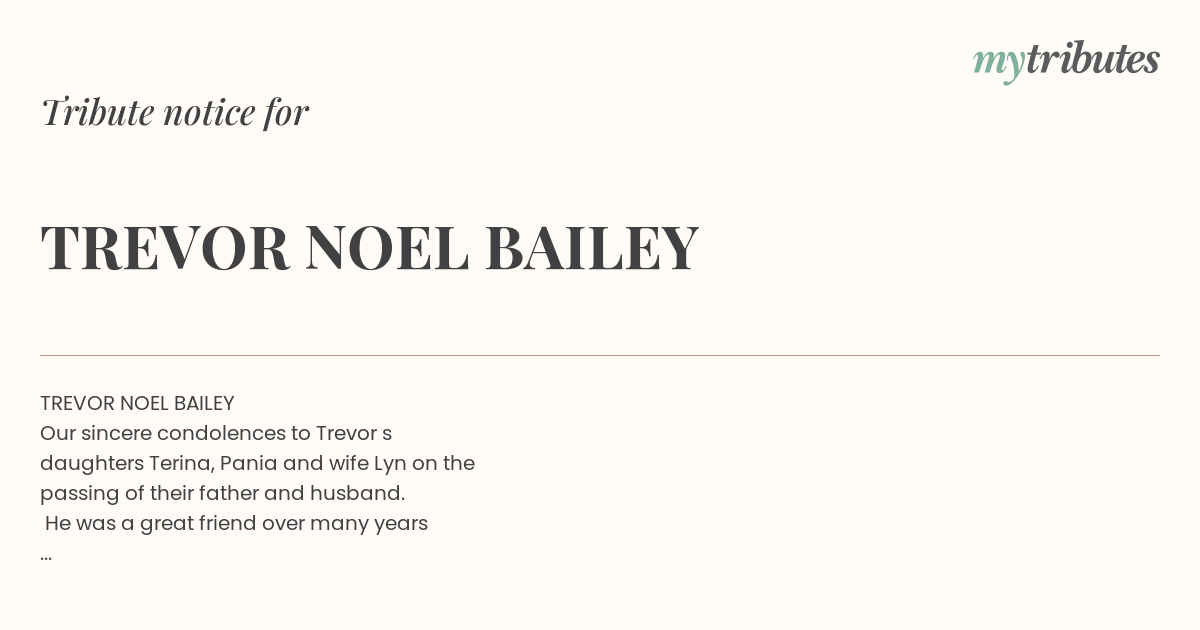Click the large TREVOR NOEL BAILEY title

369,248
